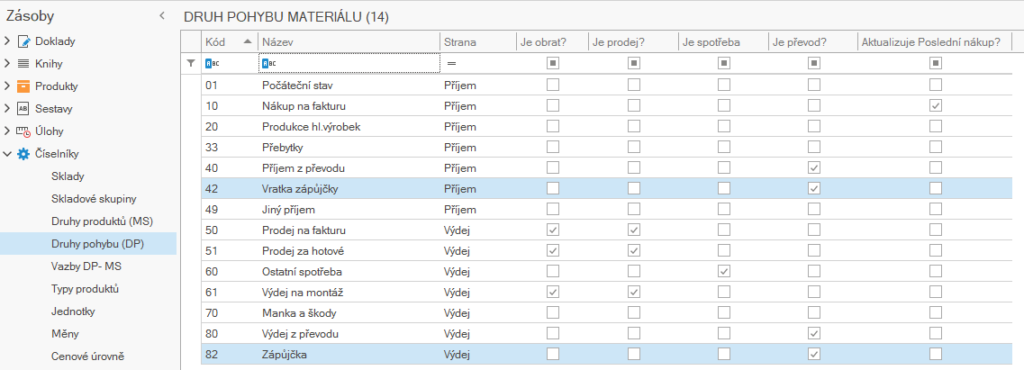
Task: Collapse the Číselníky tree section
Action: 7,154
